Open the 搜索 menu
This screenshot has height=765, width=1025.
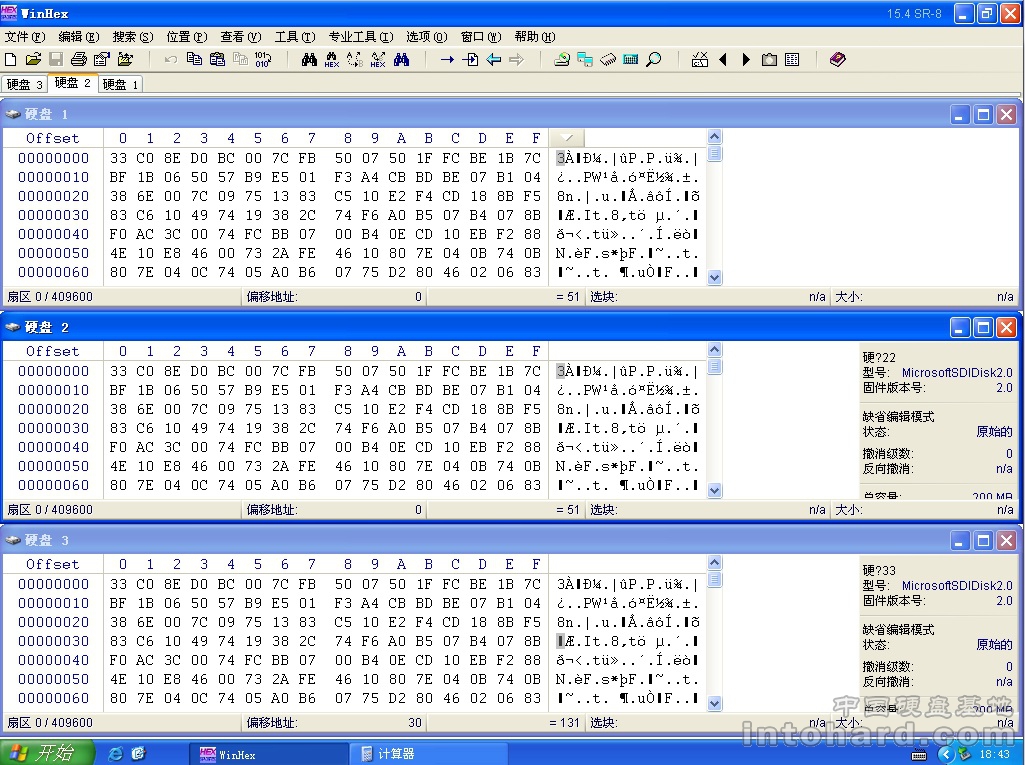[133, 37]
